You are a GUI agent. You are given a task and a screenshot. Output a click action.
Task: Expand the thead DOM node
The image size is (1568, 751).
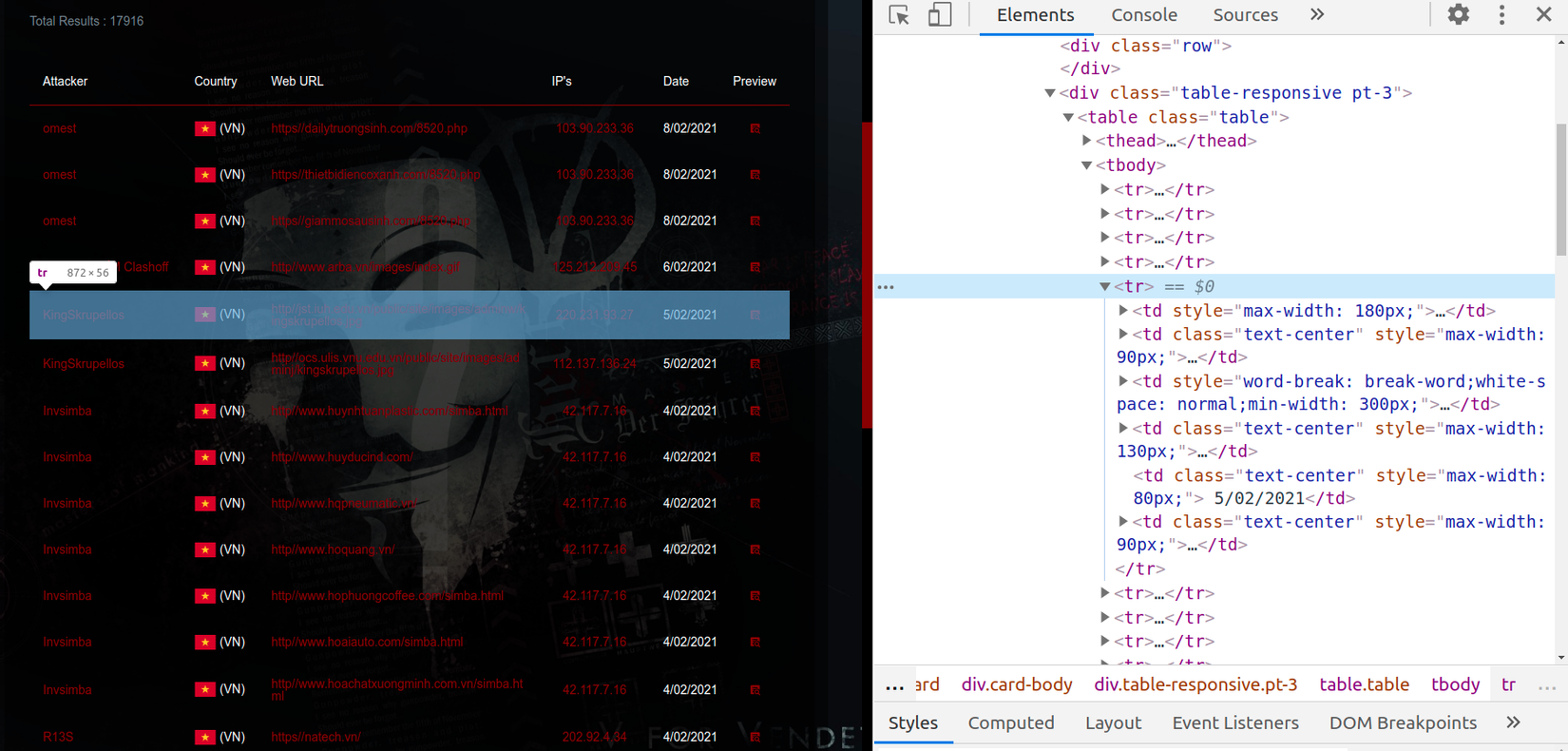click(x=1087, y=141)
